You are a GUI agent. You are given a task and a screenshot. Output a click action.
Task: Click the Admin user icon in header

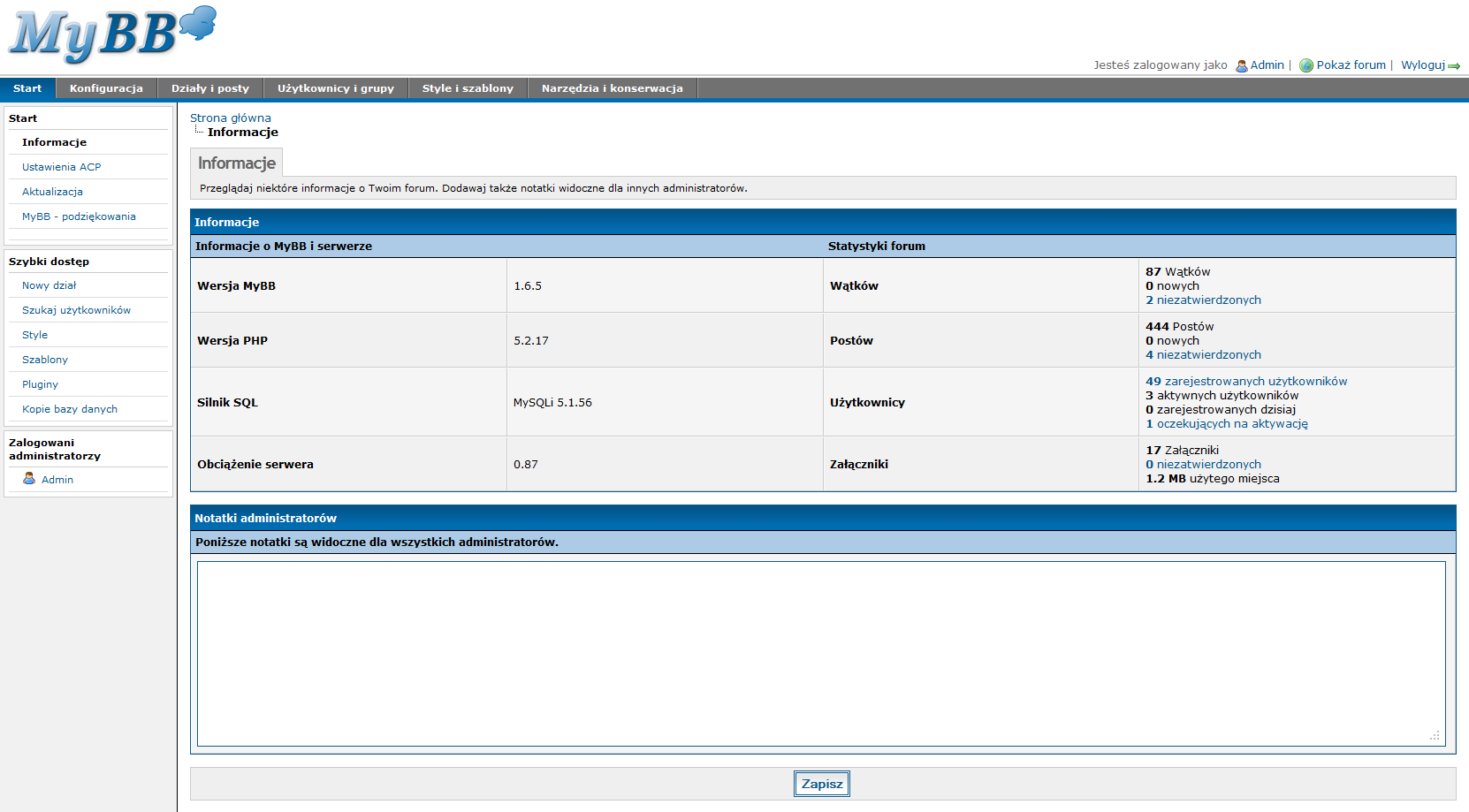point(1241,65)
